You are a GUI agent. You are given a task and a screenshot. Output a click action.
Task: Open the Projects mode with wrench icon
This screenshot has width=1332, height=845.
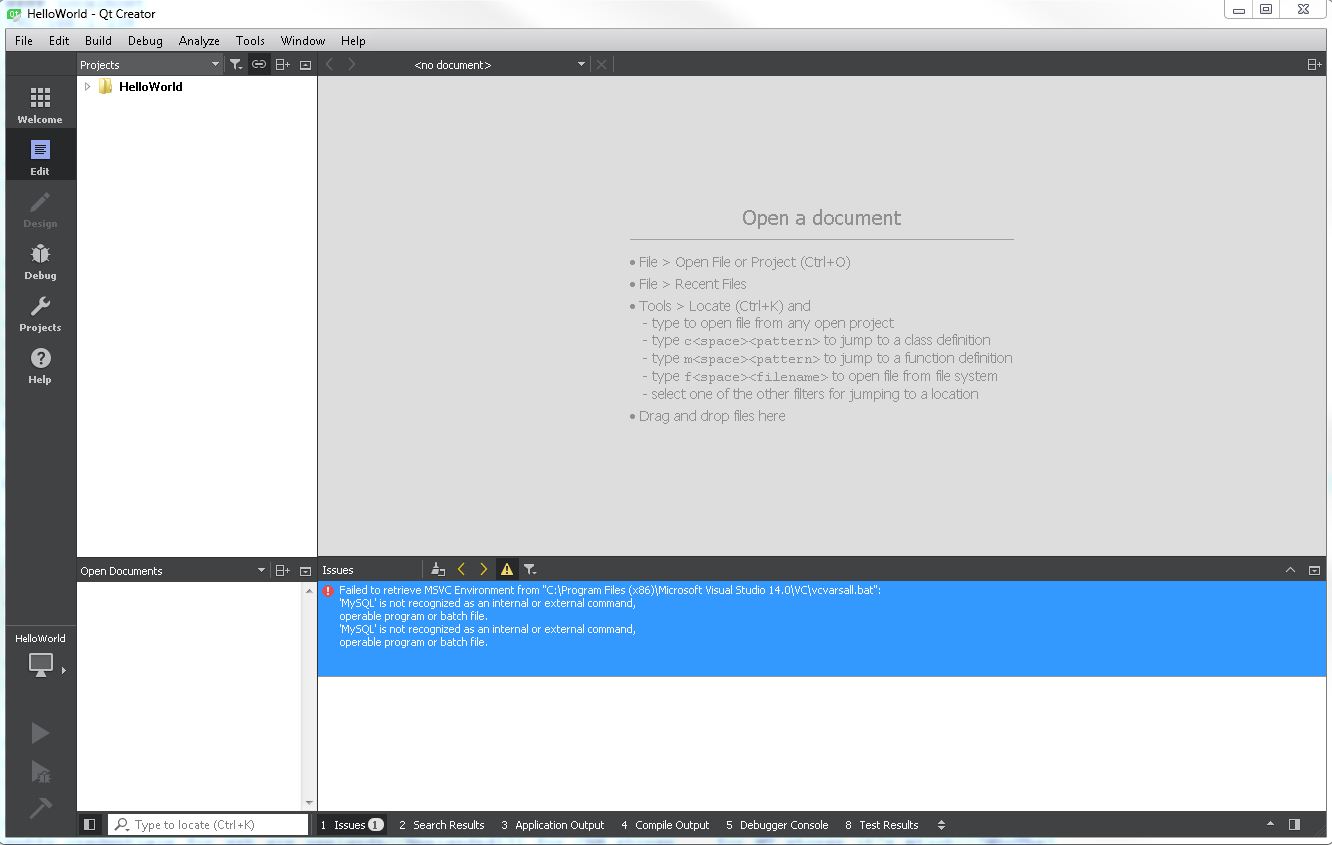point(40,312)
